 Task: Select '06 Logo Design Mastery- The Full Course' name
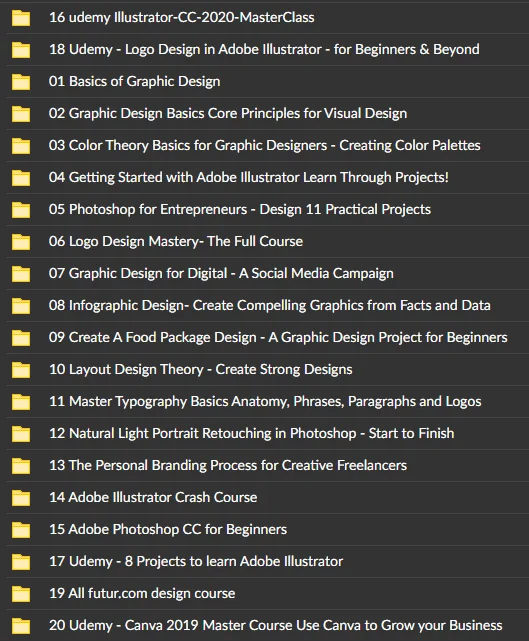tap(176, 241)
